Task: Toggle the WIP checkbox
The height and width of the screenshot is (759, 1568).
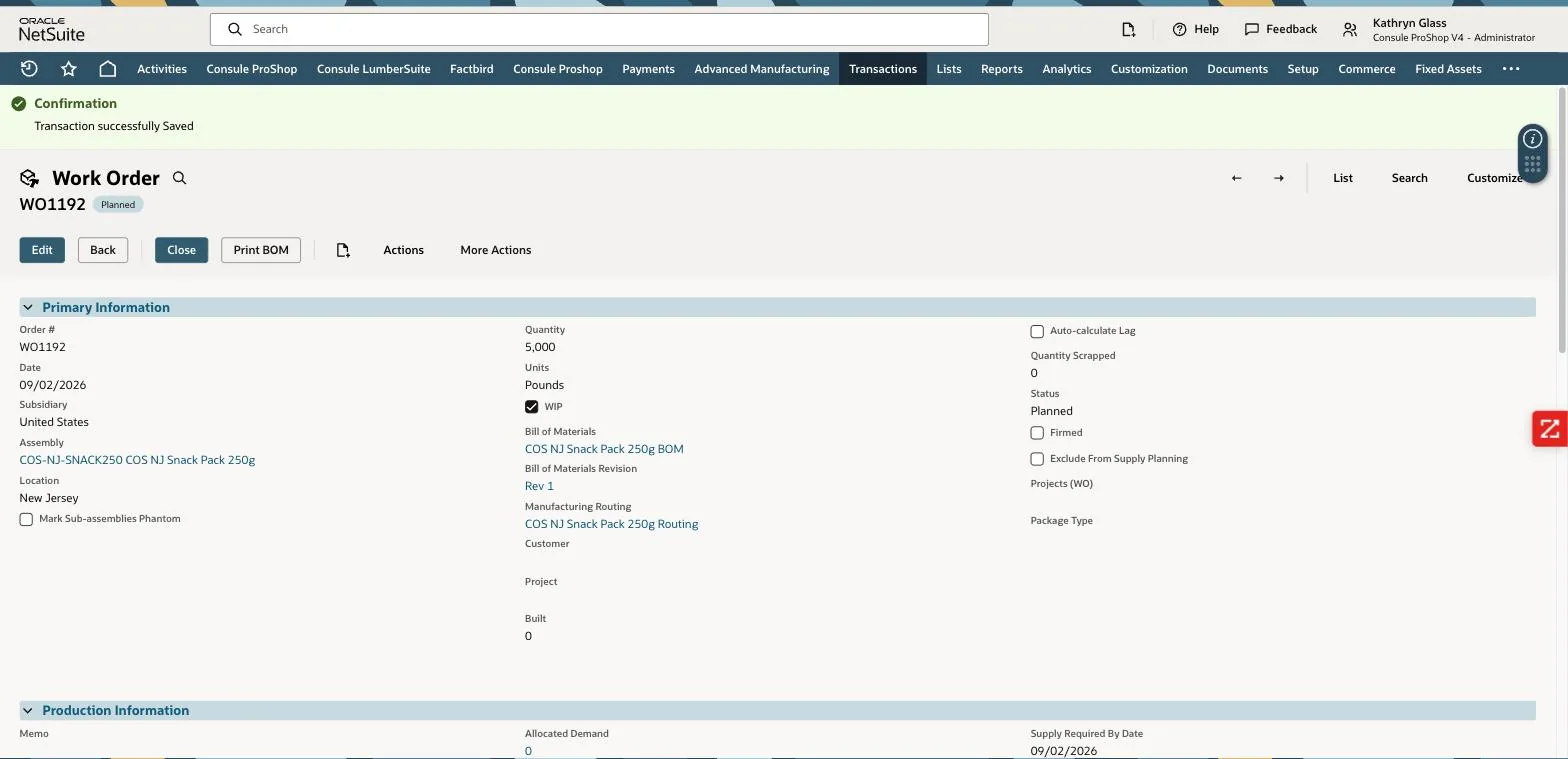Action: (x=531, y=407)
